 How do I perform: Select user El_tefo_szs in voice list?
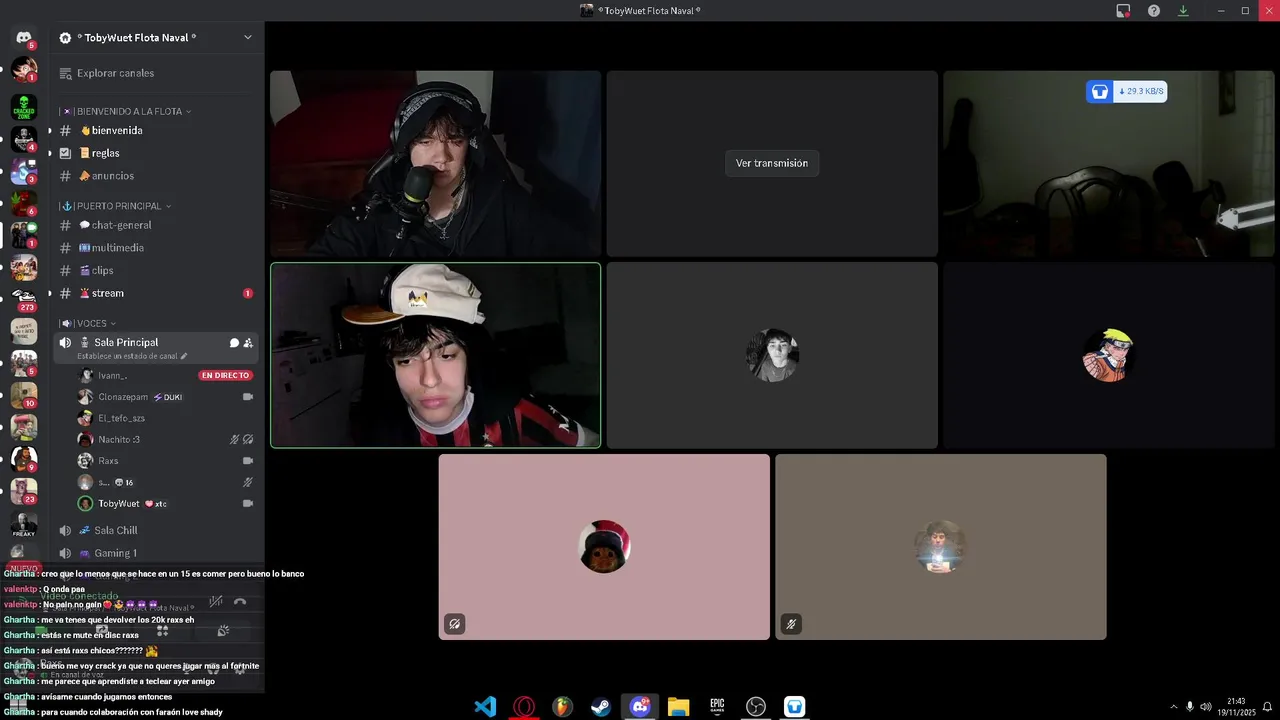click(x=121, y=418)
